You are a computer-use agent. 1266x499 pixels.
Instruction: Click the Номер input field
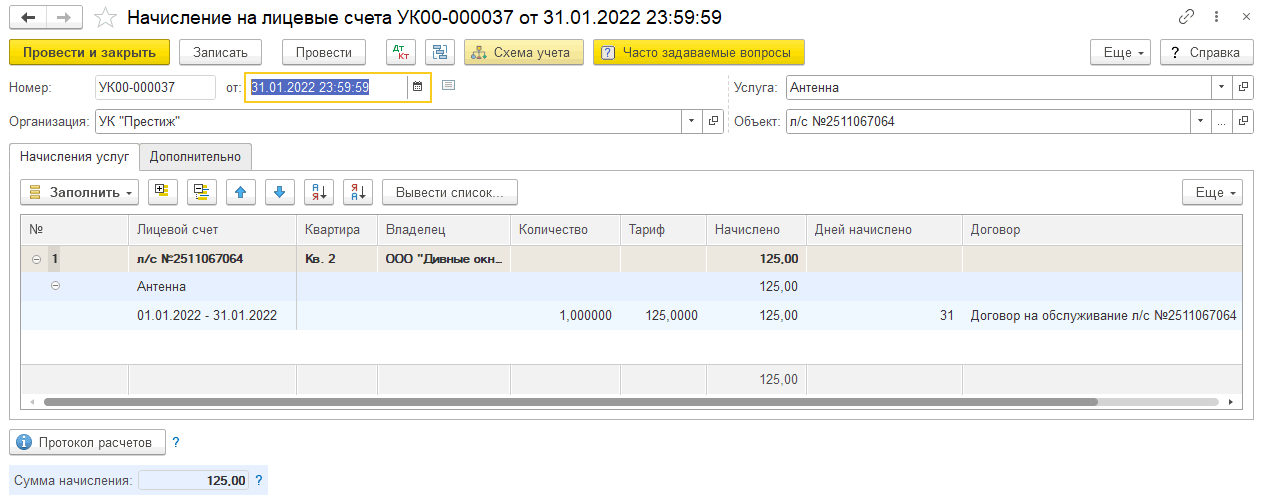pyautogui.click(x=155, y=87)
